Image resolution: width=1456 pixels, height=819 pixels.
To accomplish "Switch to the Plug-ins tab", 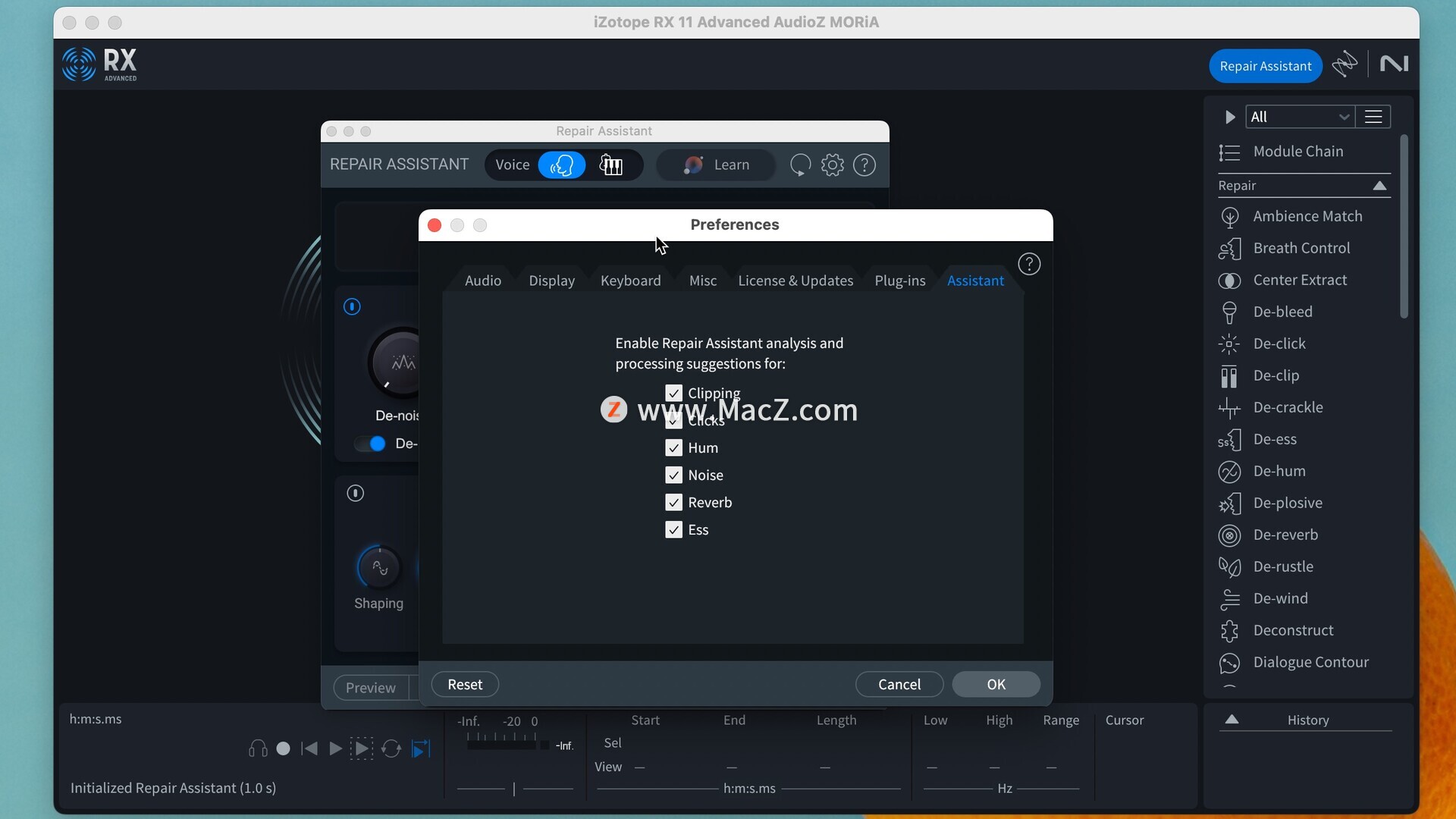I will coord(899,281).
